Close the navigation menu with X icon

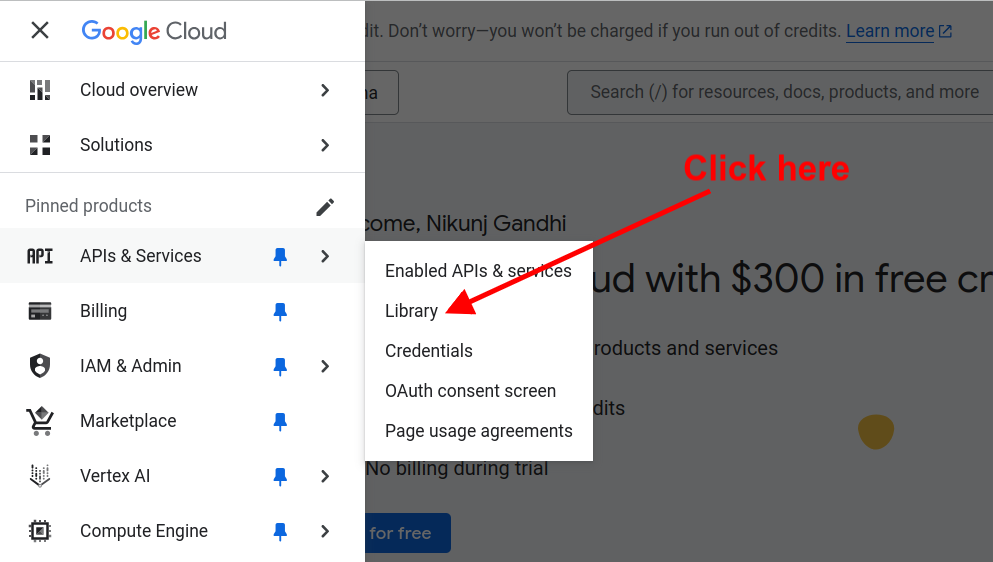(40, 30)
